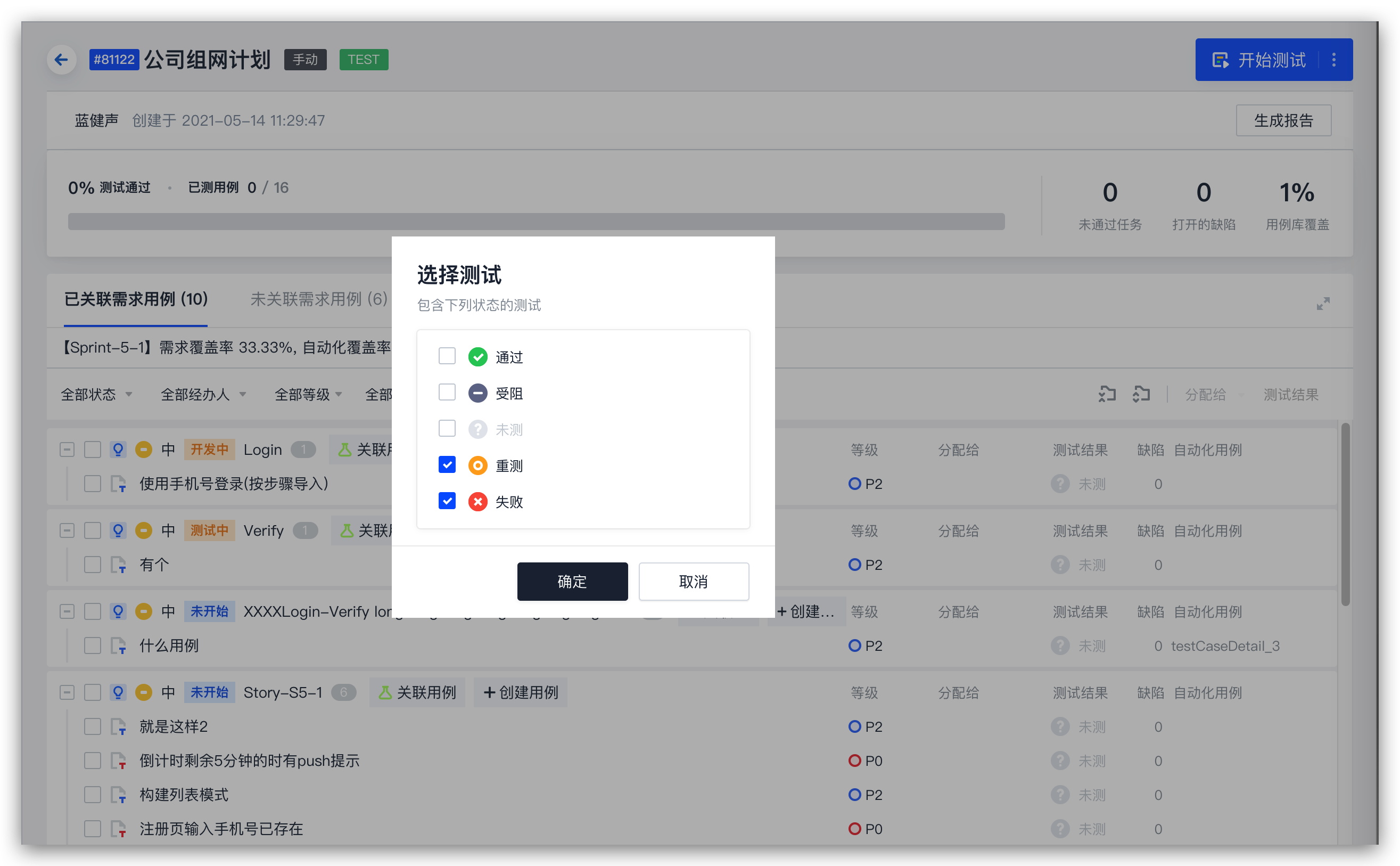Click the case file icon beside 有个

click(118, 565)
